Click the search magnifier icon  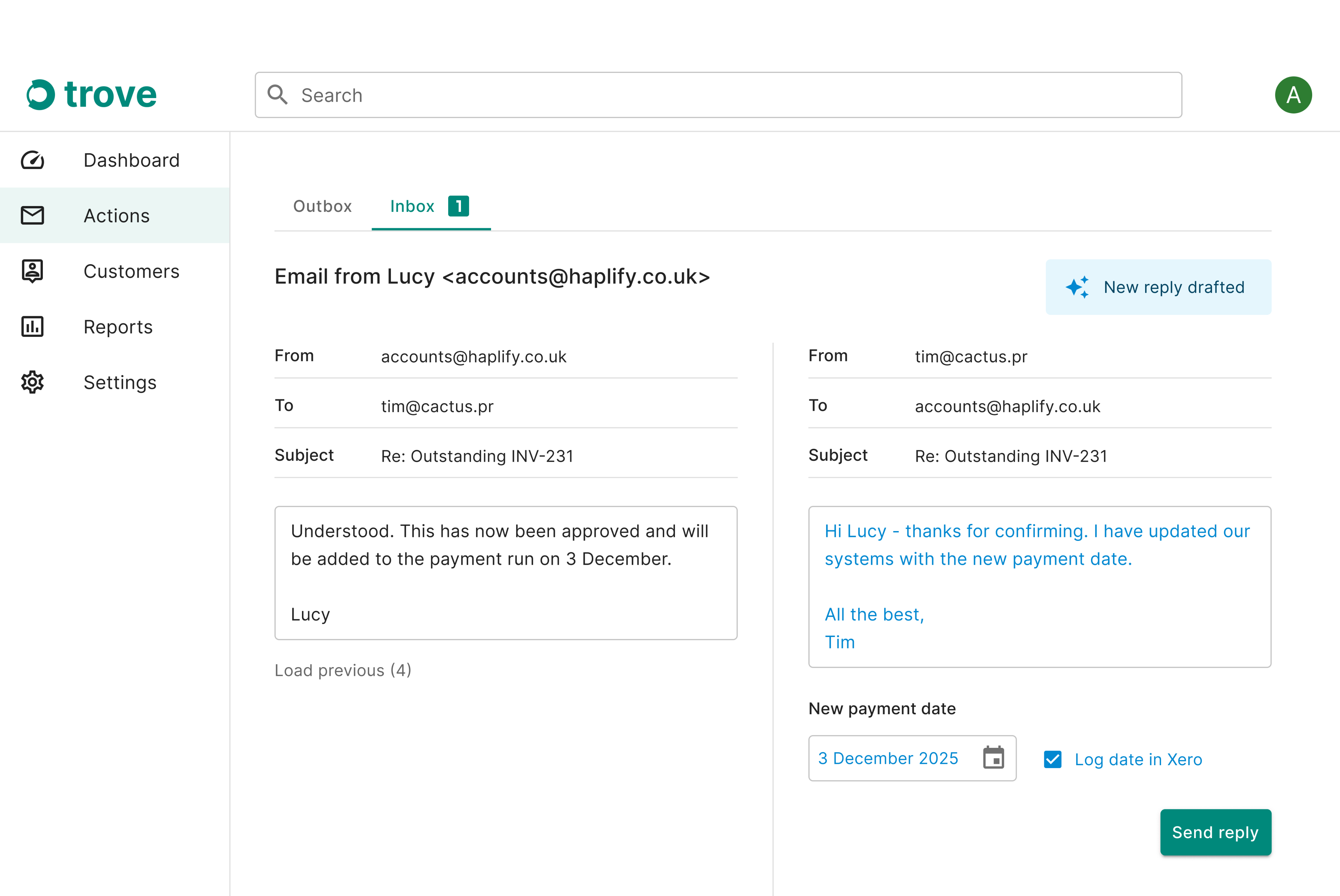(278, 95)
